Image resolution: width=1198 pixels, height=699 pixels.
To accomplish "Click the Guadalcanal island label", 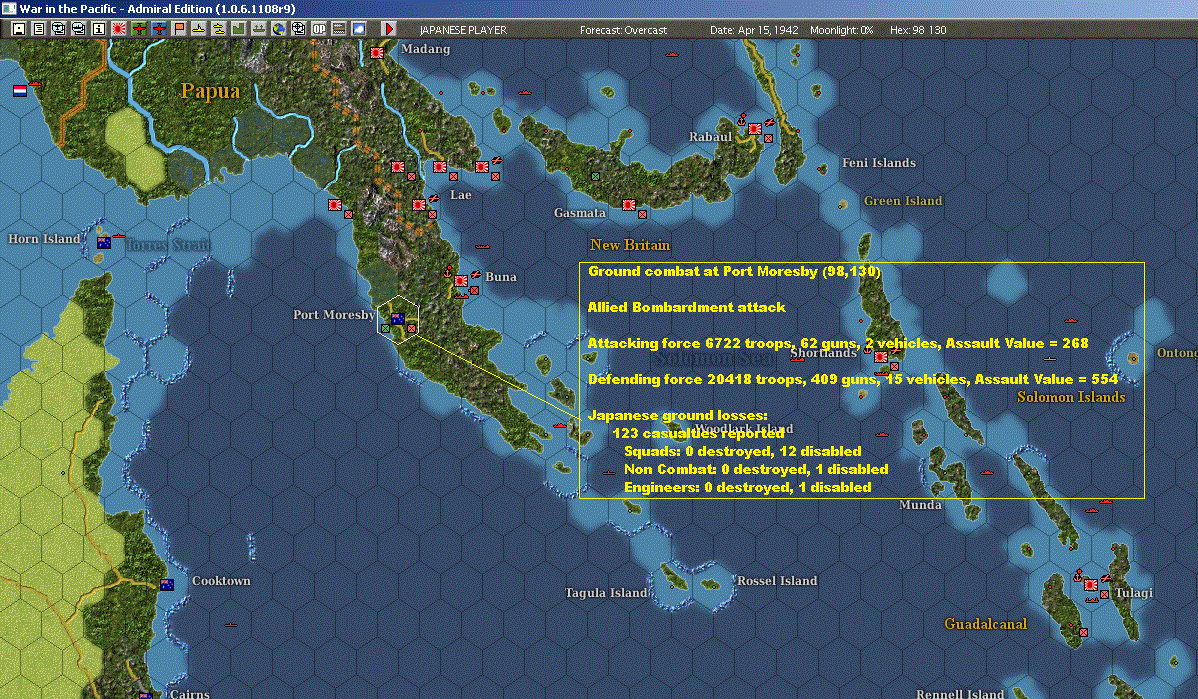I will click(986, 624).
